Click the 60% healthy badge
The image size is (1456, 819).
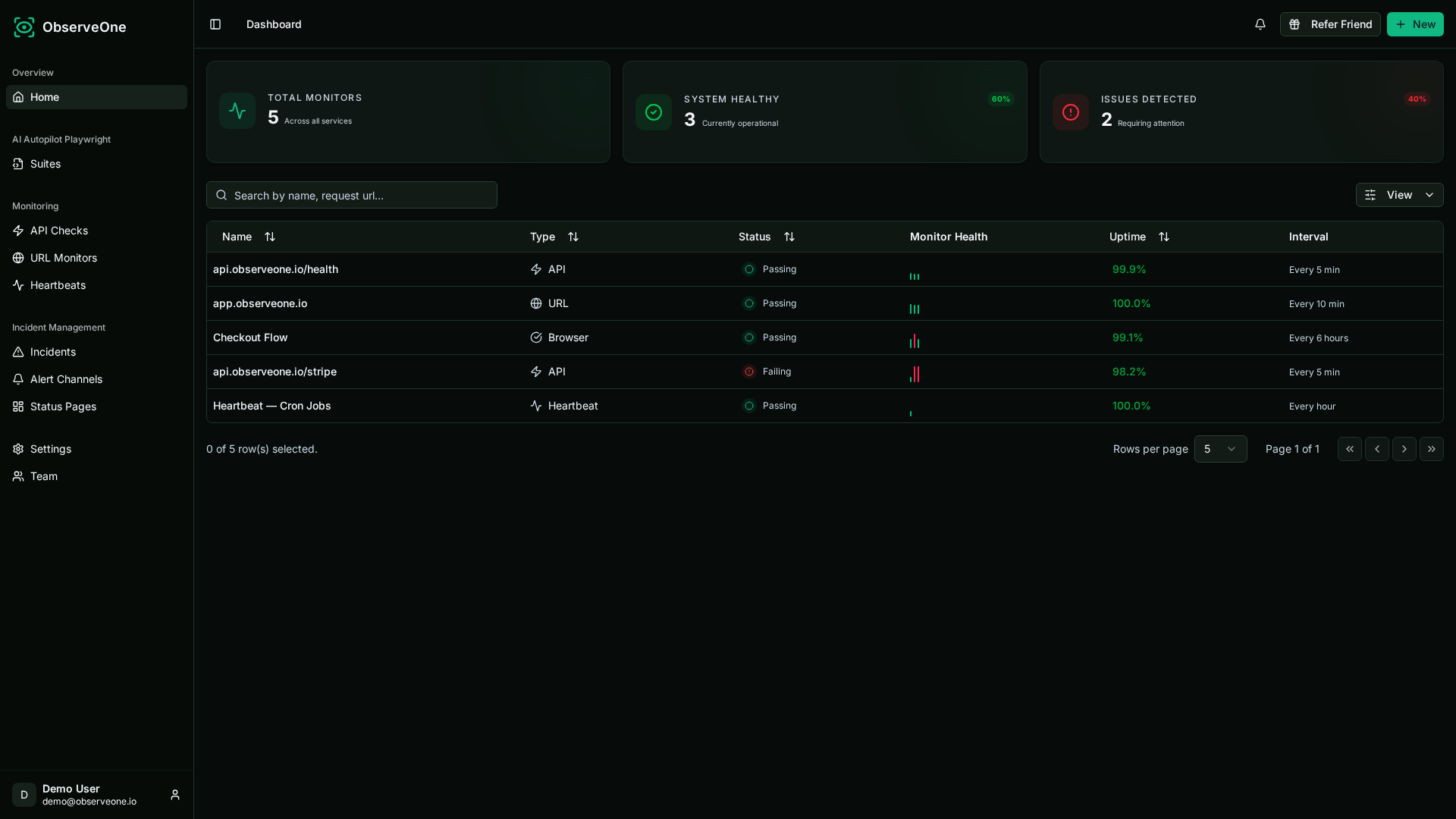point(1001,99)
